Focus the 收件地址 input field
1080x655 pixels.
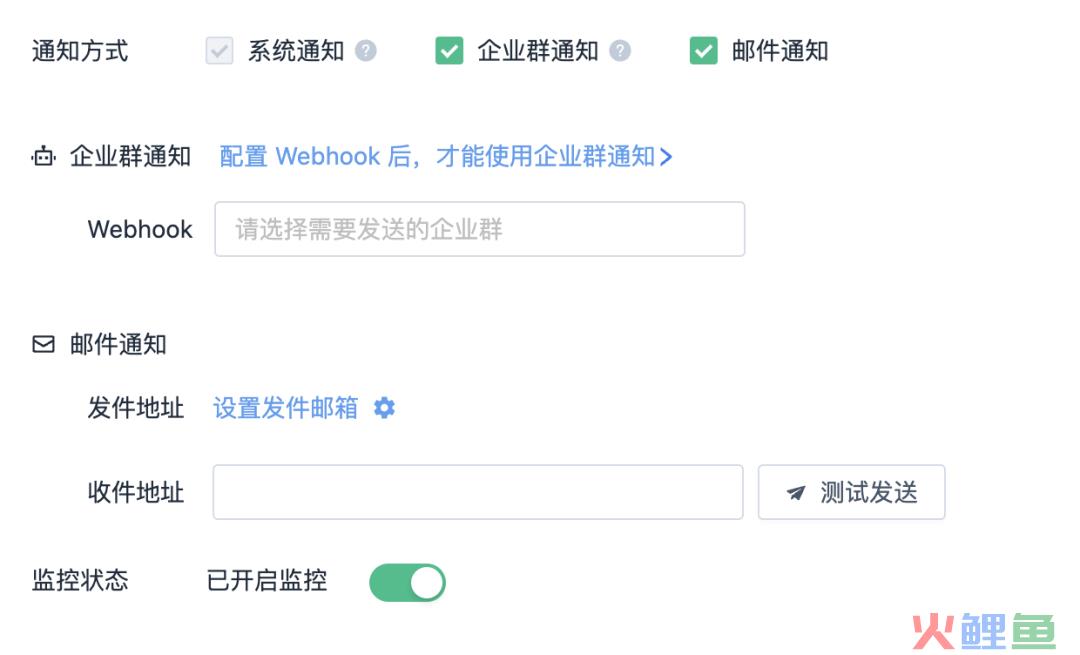pyautogui.click(x=478, y=492)
